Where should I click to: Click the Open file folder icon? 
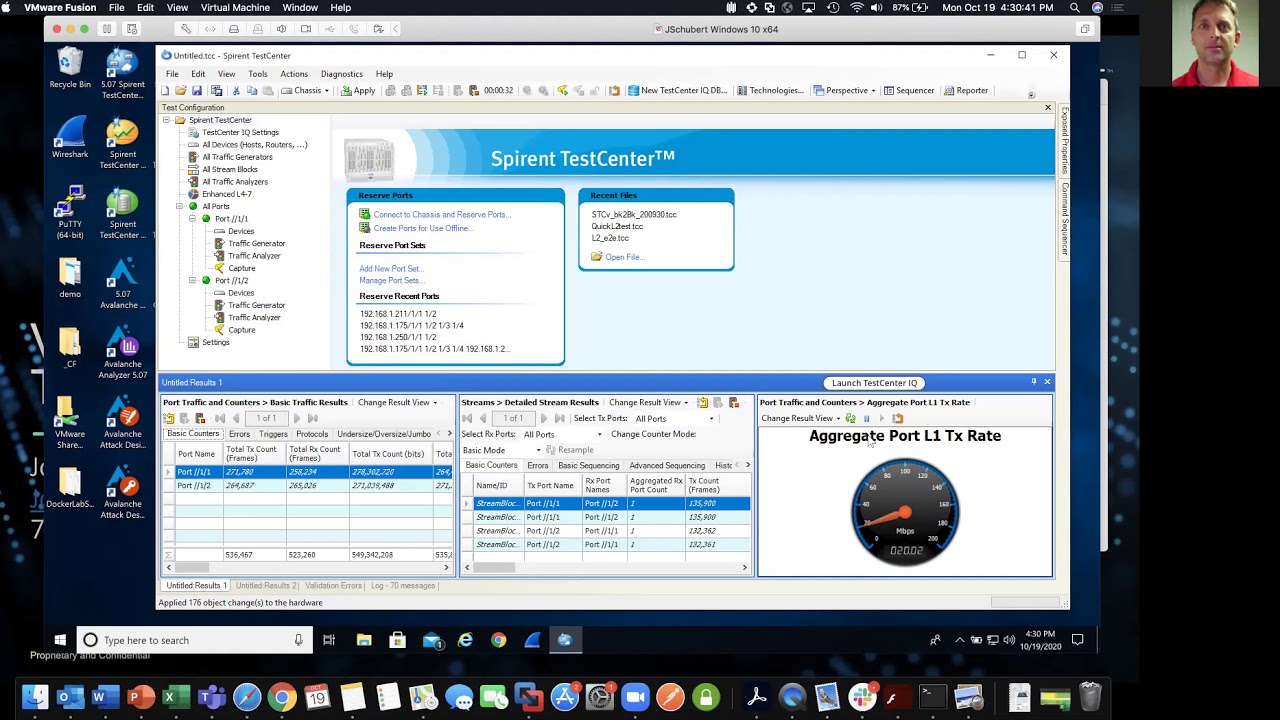coord(181,90)
